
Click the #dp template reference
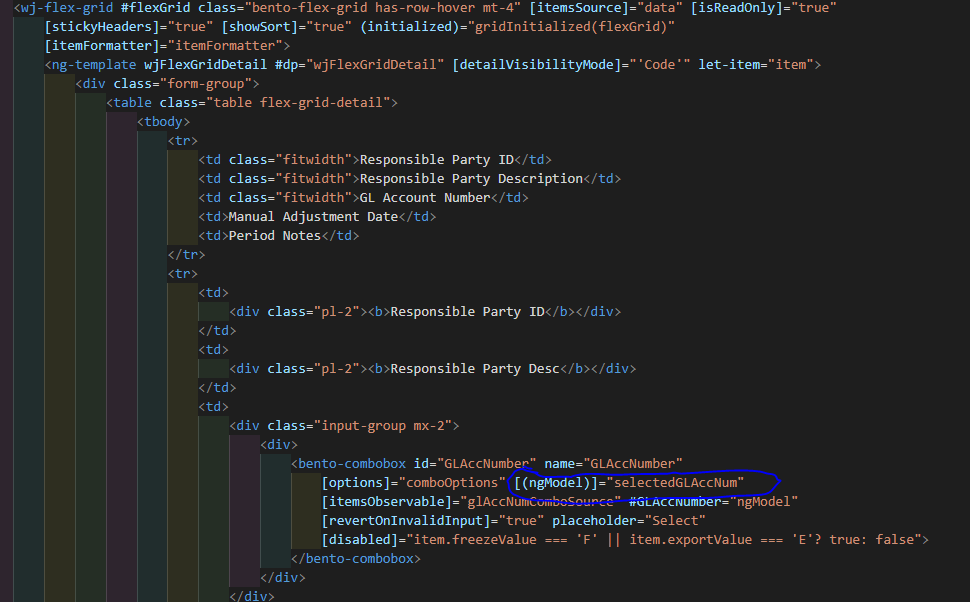click(x=286, y=65)
